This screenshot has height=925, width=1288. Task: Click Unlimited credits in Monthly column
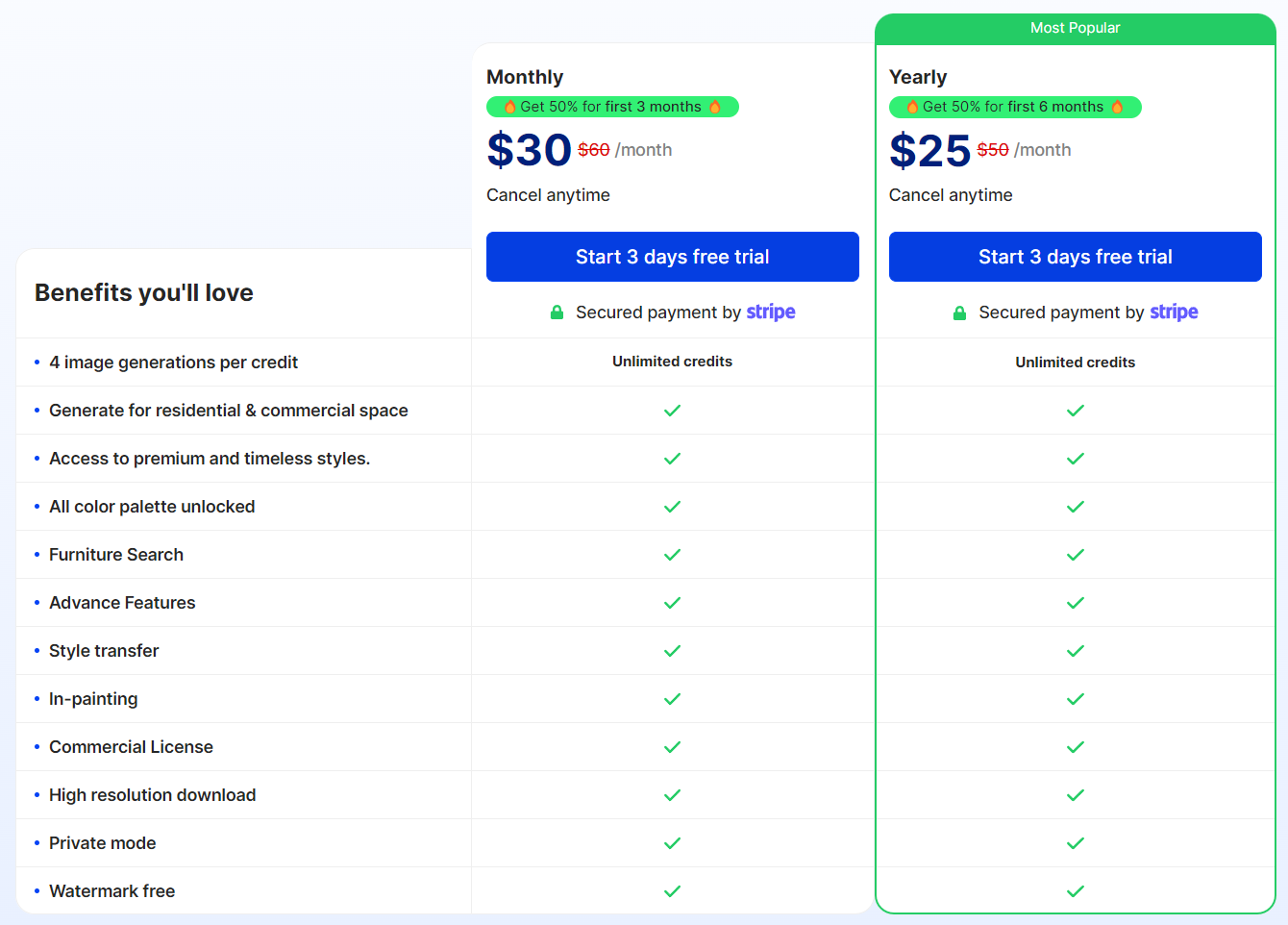[x=673, y=362]
